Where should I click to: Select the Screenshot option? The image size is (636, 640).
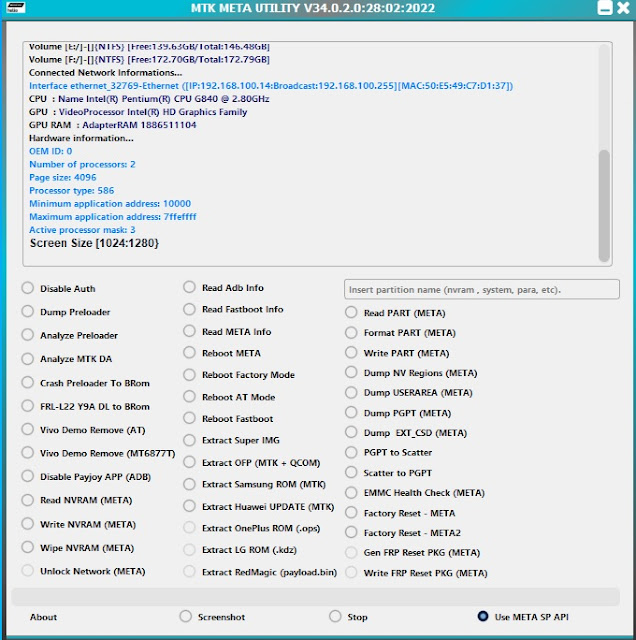(185, 616)
